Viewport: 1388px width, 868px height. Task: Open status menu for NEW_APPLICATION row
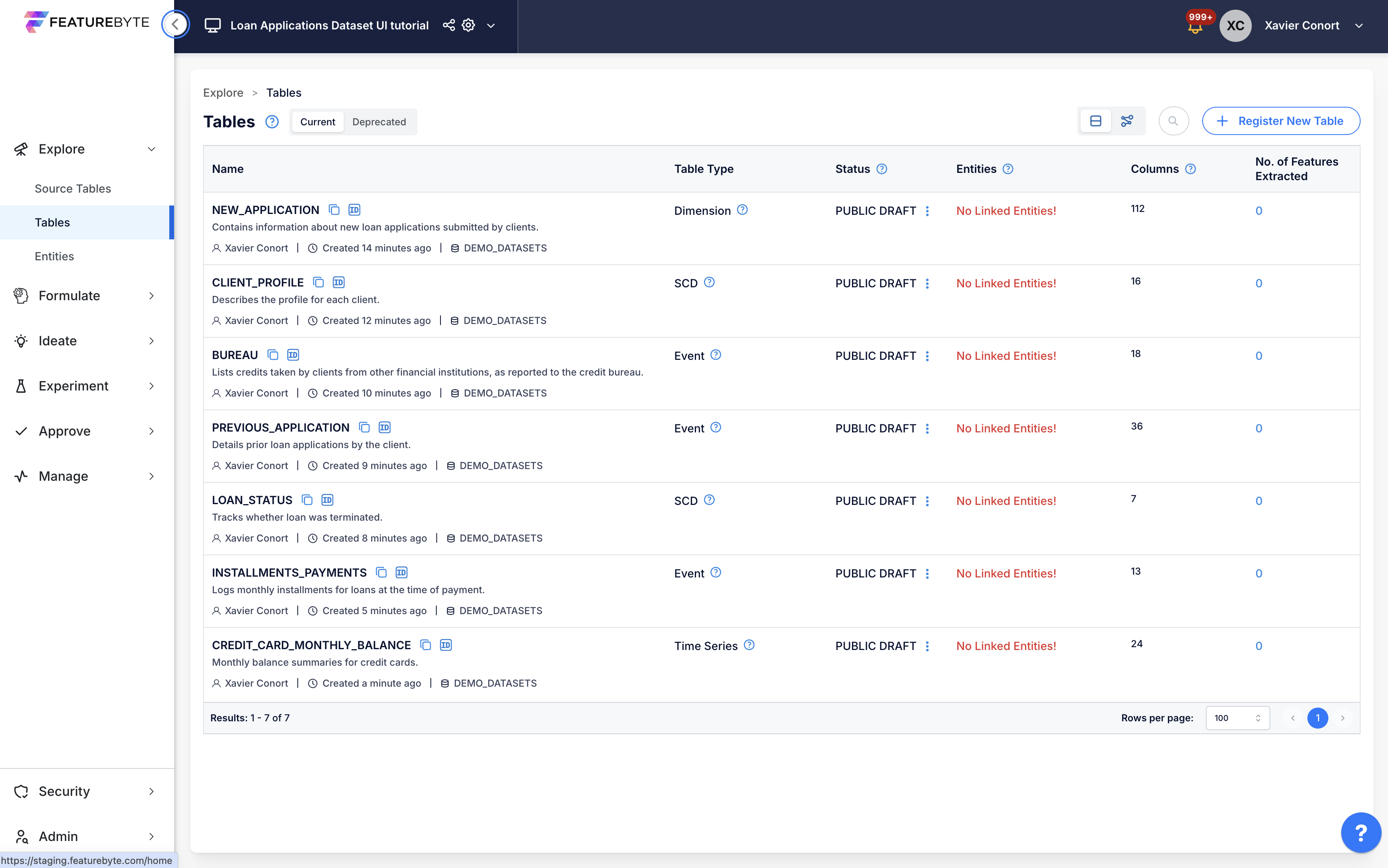[927, 211]
